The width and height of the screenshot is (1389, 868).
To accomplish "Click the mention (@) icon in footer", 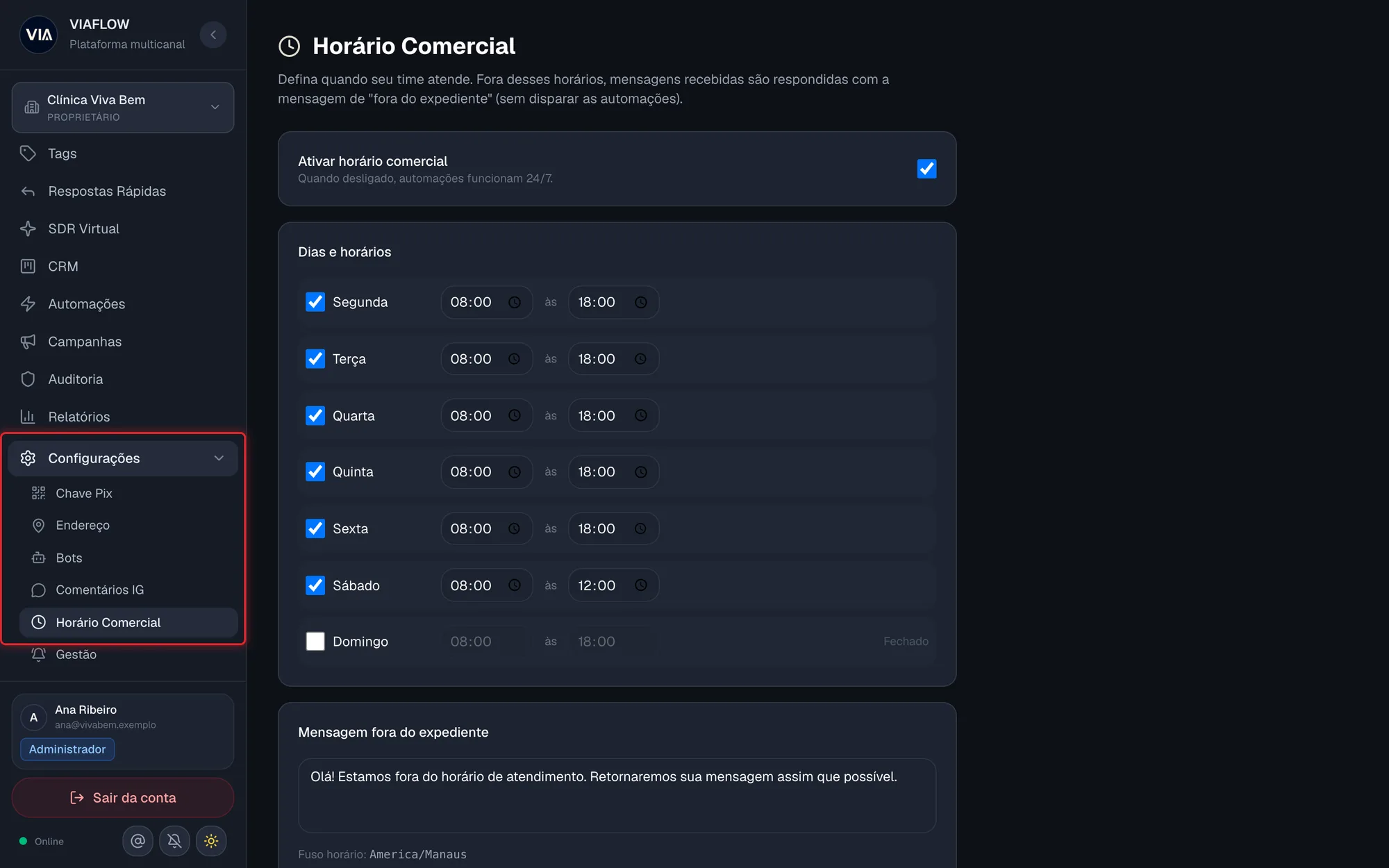I will tap(138, 841).
